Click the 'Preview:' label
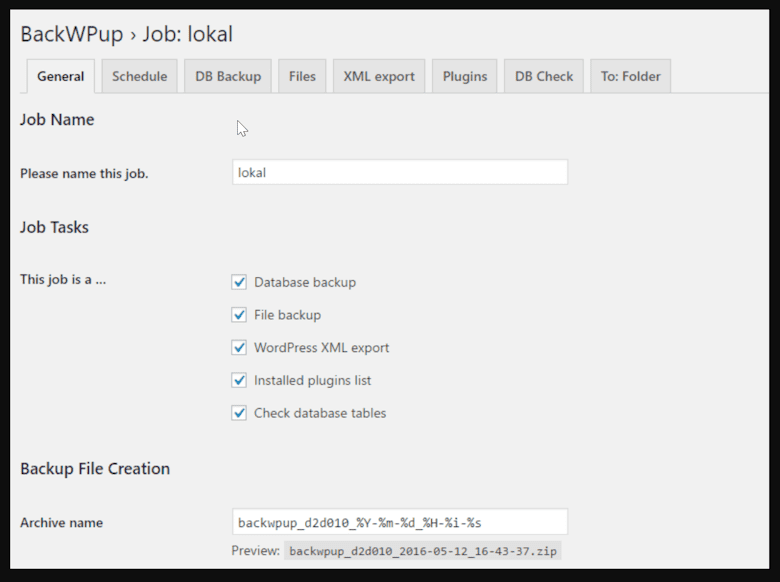The width and height of the screenshot is (780, 582). 256,551
